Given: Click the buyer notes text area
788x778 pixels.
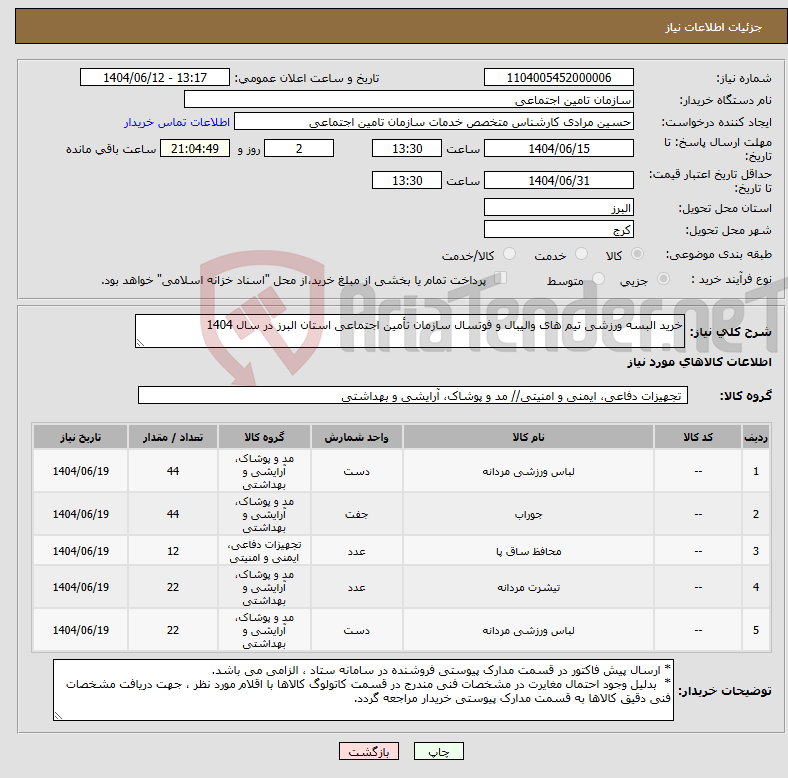Looking at the screenshot, I should pos(363,690).
